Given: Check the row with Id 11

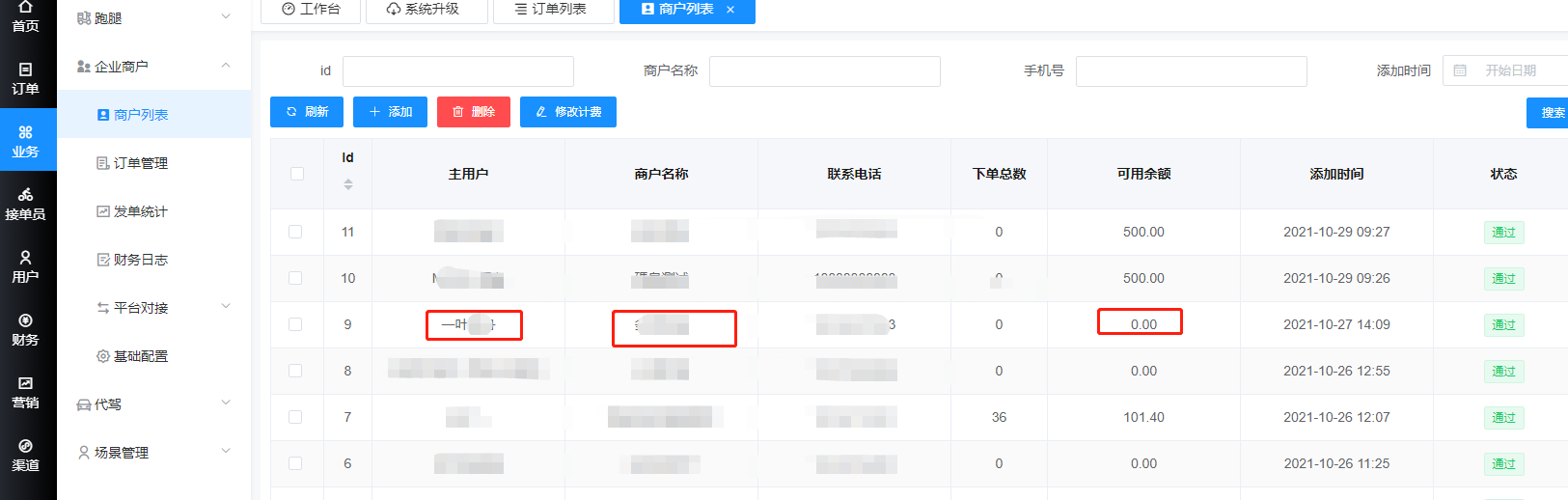Looking at the screenshot, I should pos(295,232).
